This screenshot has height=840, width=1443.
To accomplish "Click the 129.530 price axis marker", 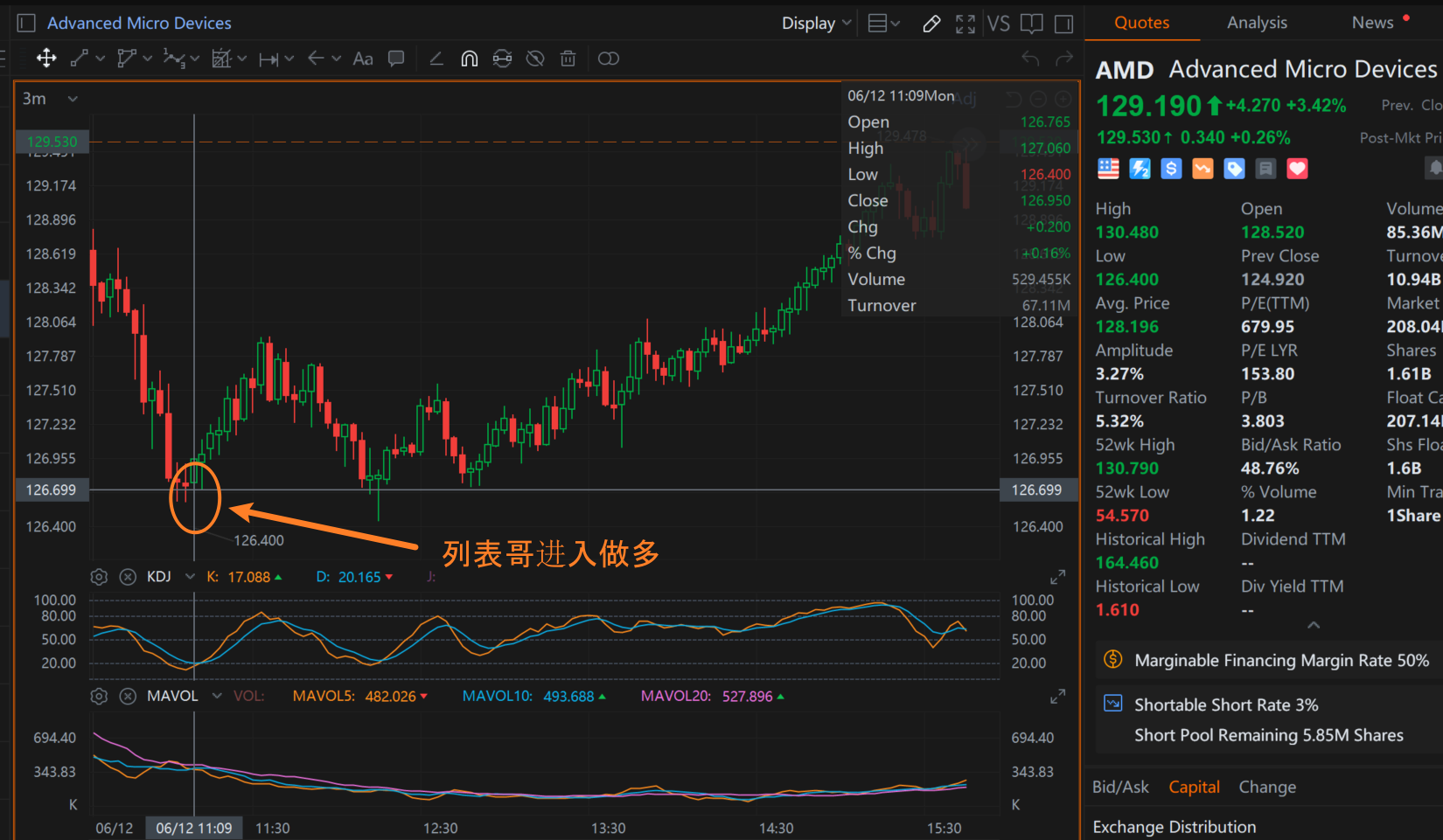I will (52, 142).
